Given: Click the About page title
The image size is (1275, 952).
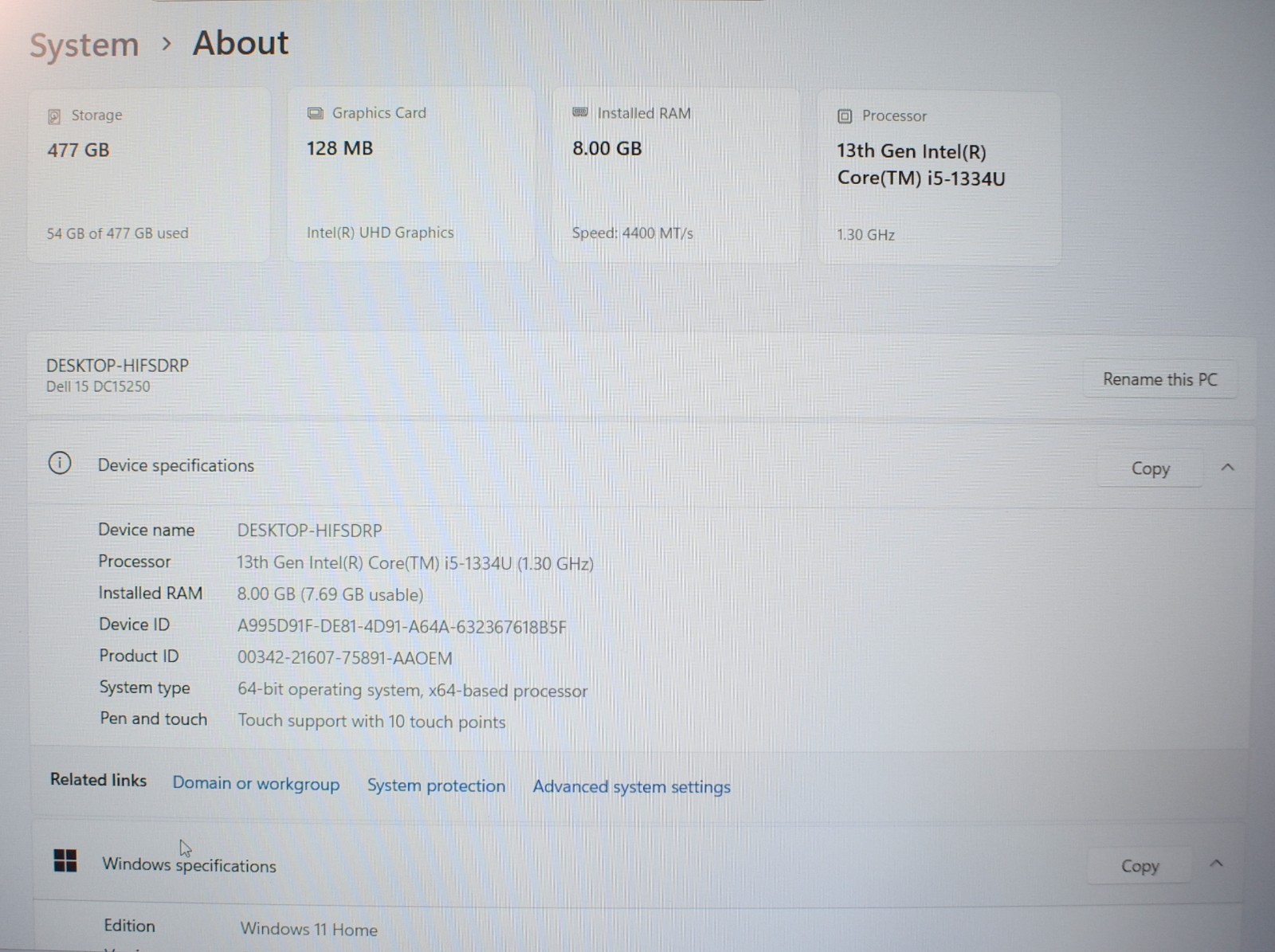Looking at the screenshot, I should [241, 43].
